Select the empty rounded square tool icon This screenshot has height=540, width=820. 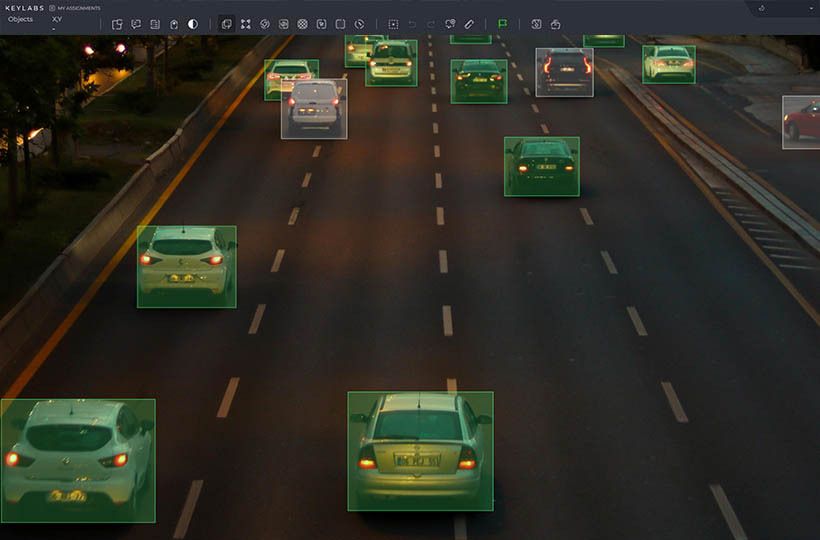340,24
